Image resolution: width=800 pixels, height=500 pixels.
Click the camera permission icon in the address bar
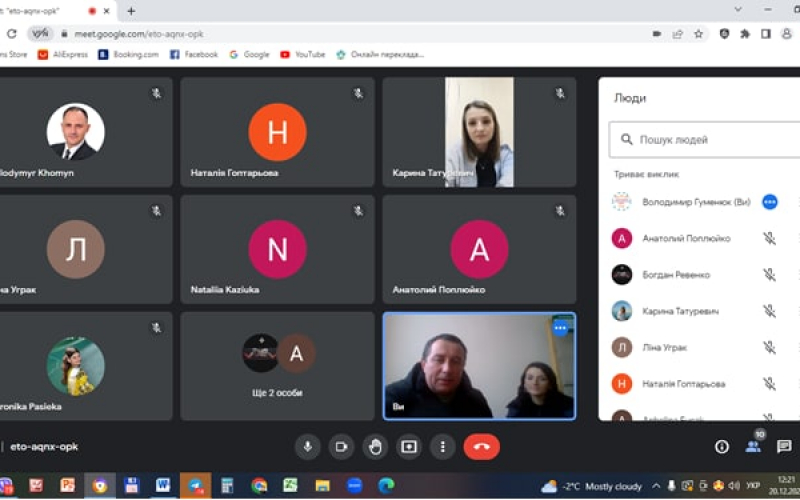(657, 34)
